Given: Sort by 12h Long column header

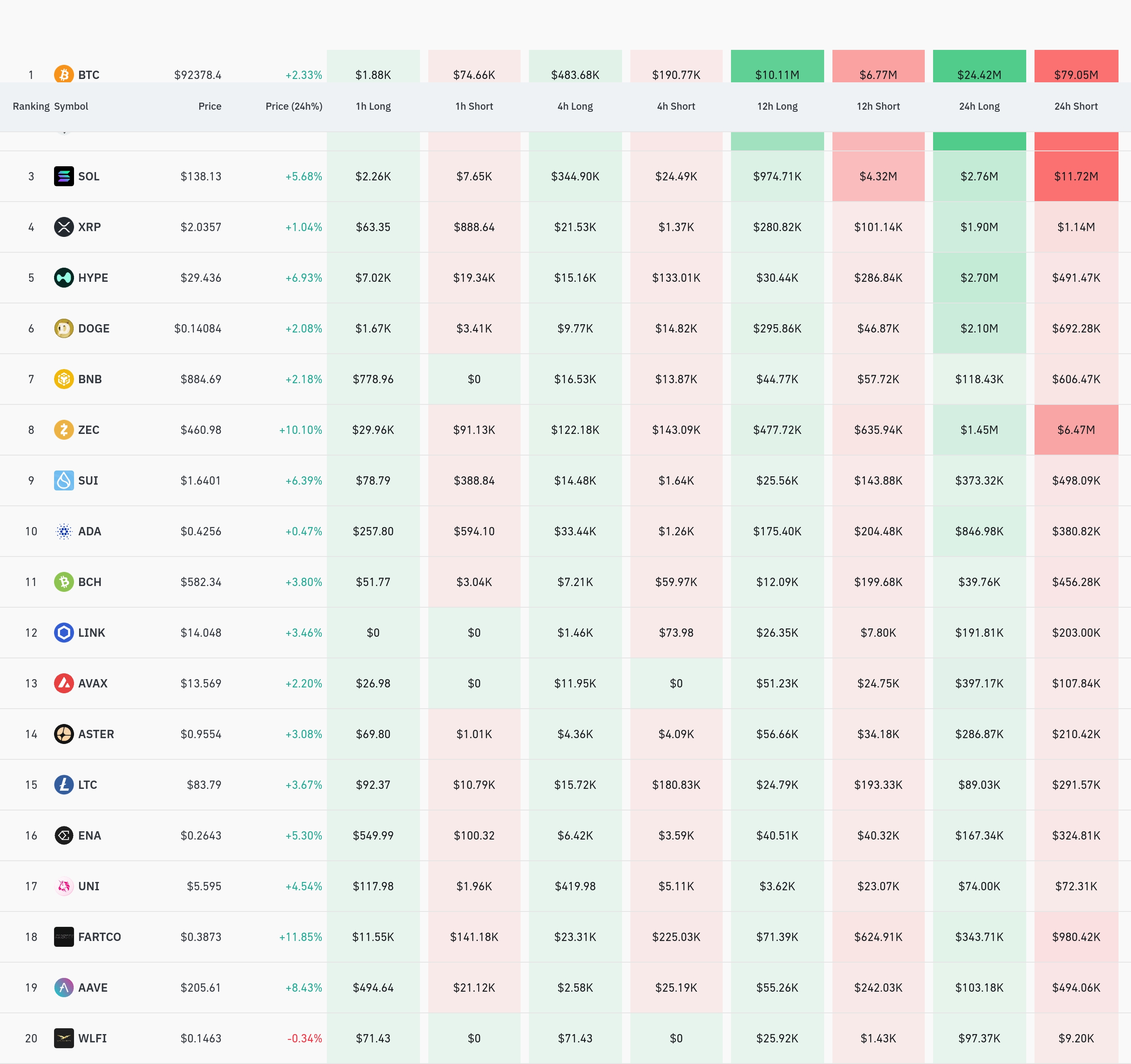Looking at the screenshot, I should 777,106.
